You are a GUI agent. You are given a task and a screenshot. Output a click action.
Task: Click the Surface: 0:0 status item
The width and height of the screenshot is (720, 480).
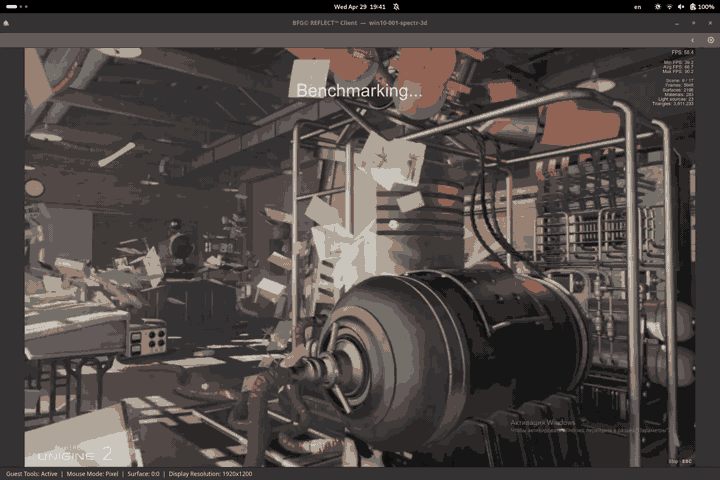(x=143, y=474)
